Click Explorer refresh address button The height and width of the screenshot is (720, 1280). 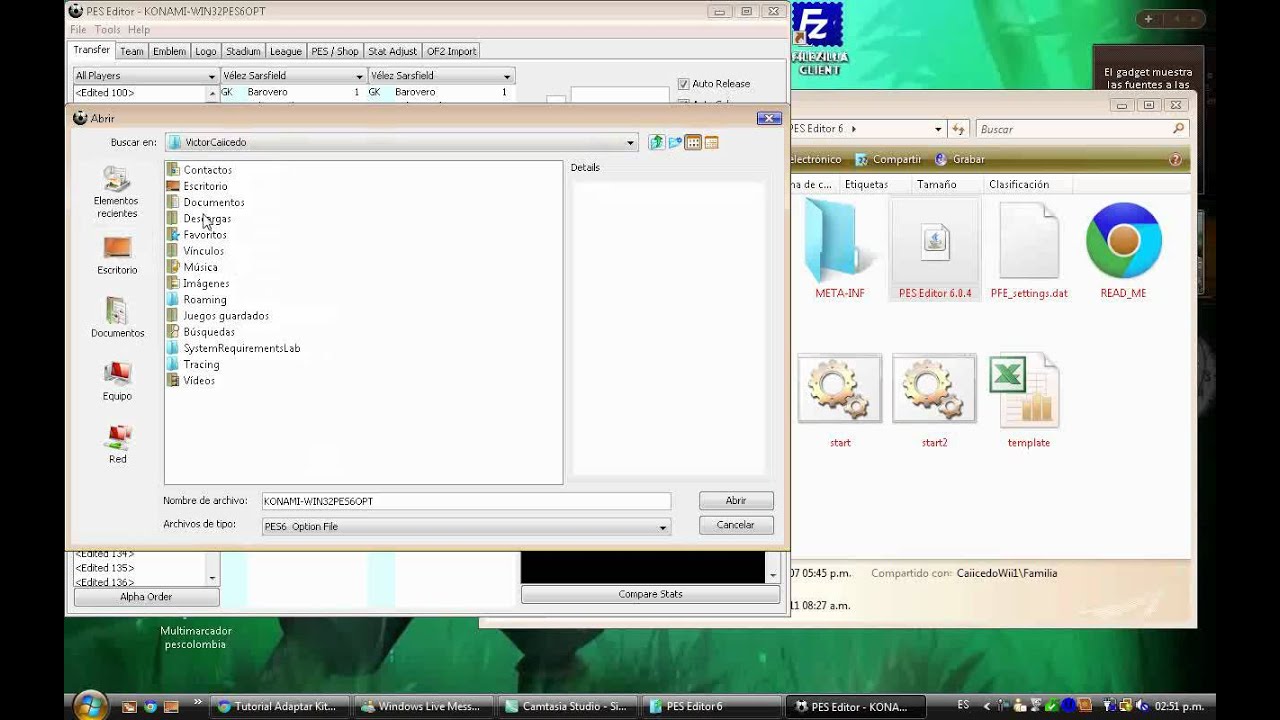[959, 129]
